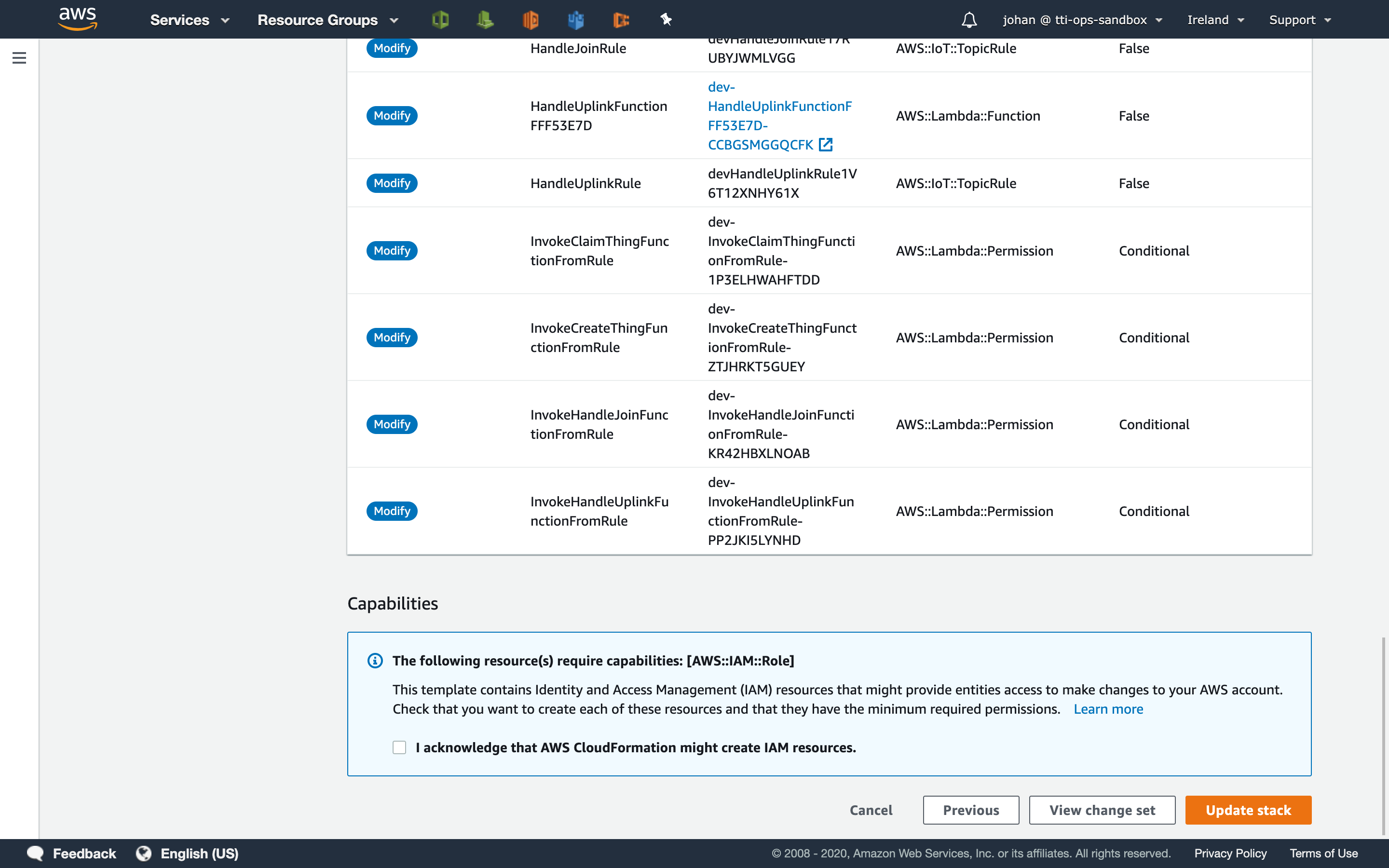
Task: Check the IAM resources acknowledgement checkbox
Action: click(399, 747)
